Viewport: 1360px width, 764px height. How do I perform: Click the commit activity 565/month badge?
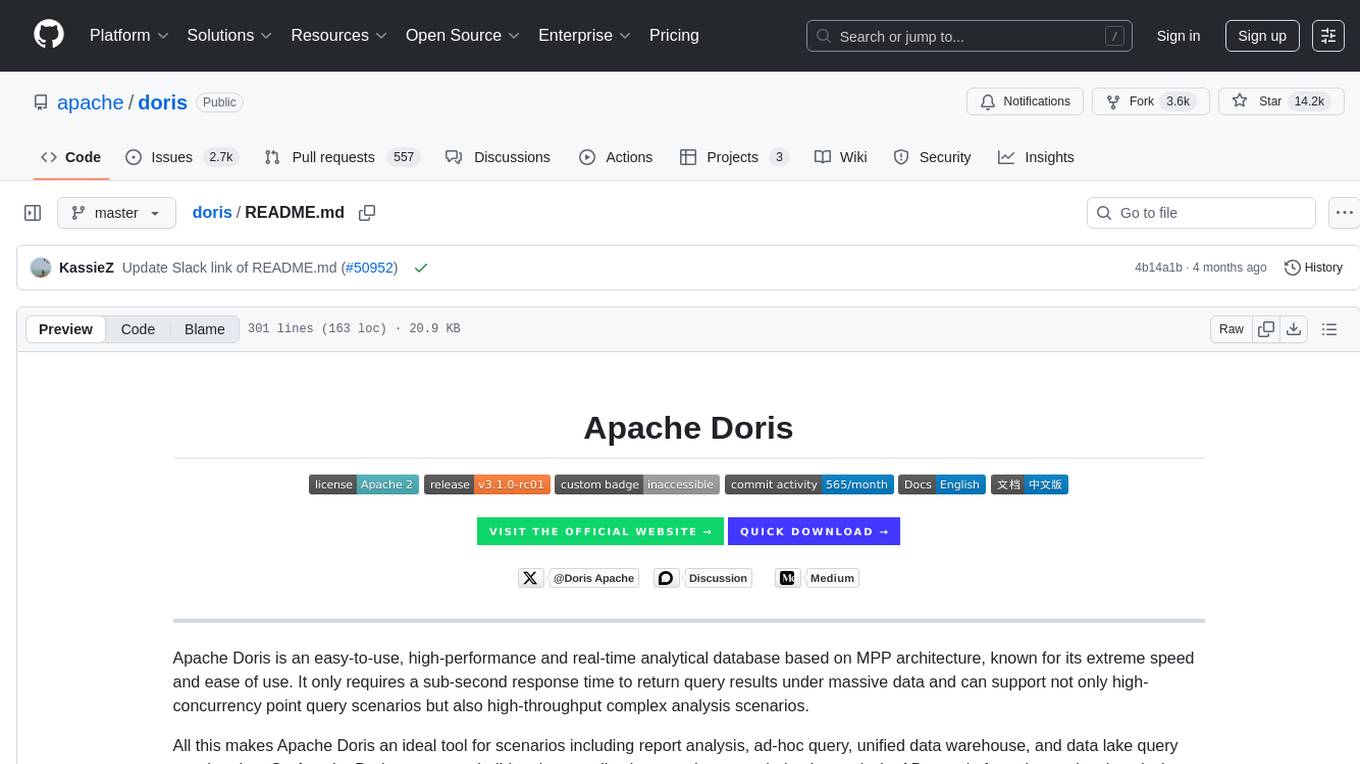[809, 485]
